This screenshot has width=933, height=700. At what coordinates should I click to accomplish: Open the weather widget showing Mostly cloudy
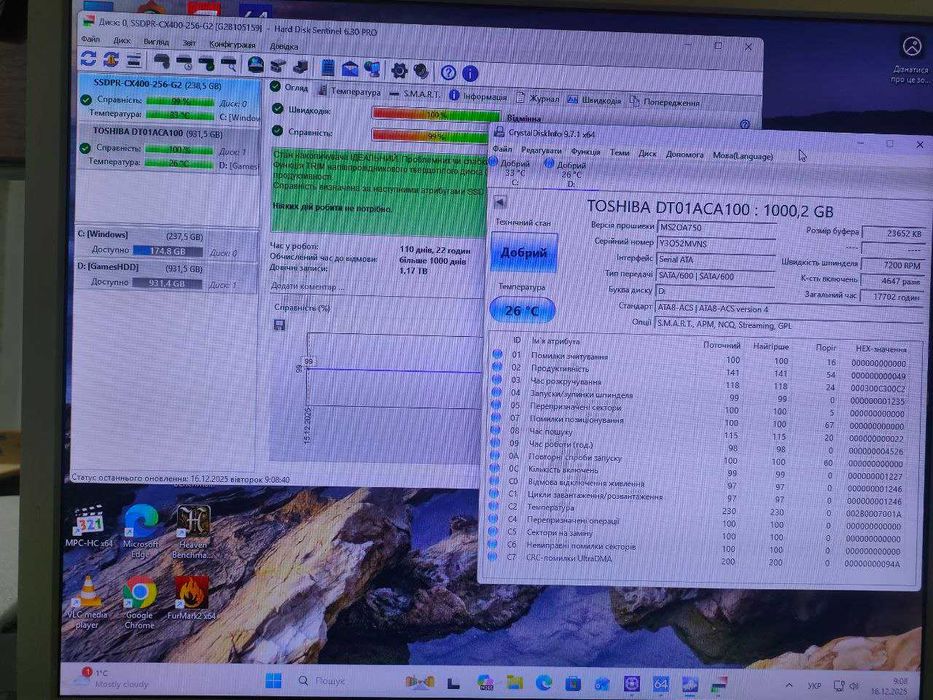[114, 678]
